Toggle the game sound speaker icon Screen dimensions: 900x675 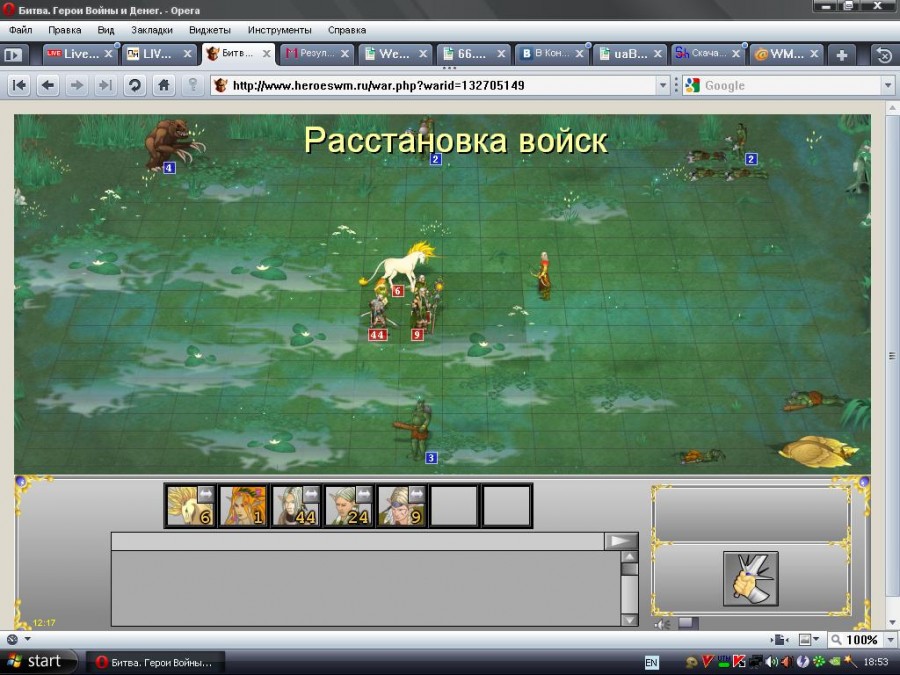(663, 624)
